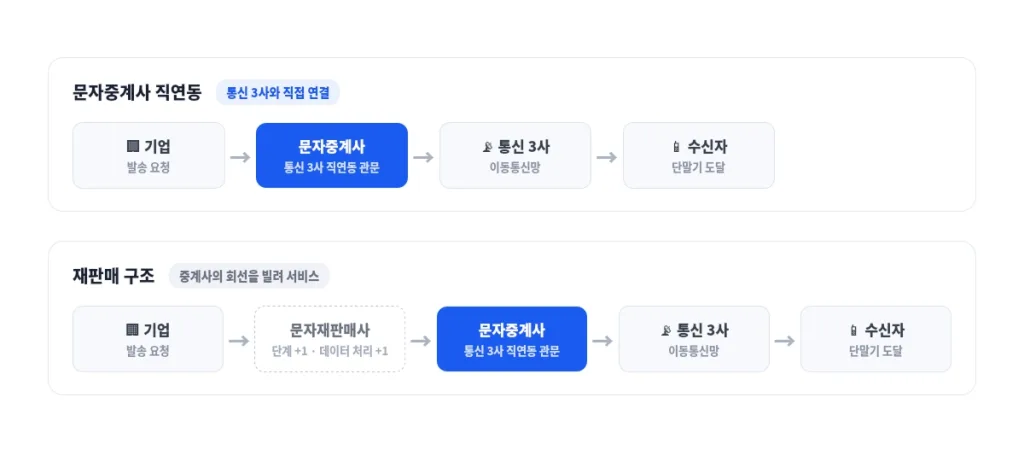Click the phone icon in 재판매 구조's 수신자 box
Viewport: 1024px width, 450px height.
tap(854, 330)
